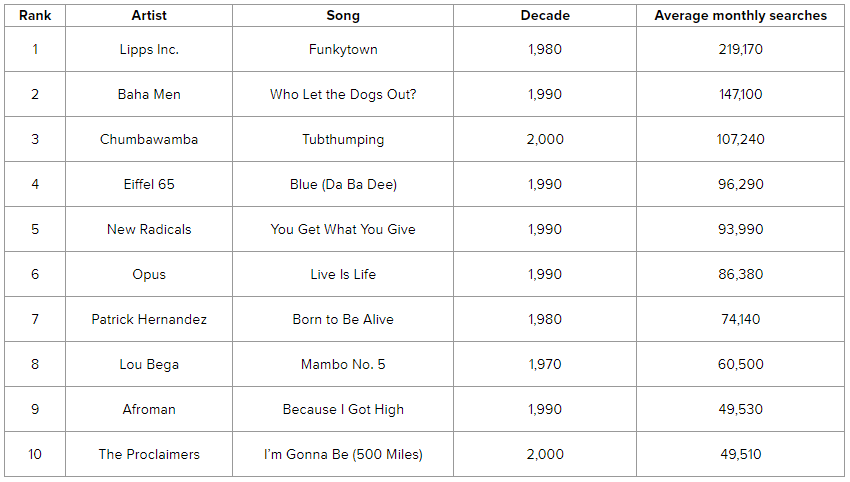Click I'm Gonna Be (500 Miles) cell
Image resolution: width=850 pixels, height=482 pixels.
tap(343, 454)
